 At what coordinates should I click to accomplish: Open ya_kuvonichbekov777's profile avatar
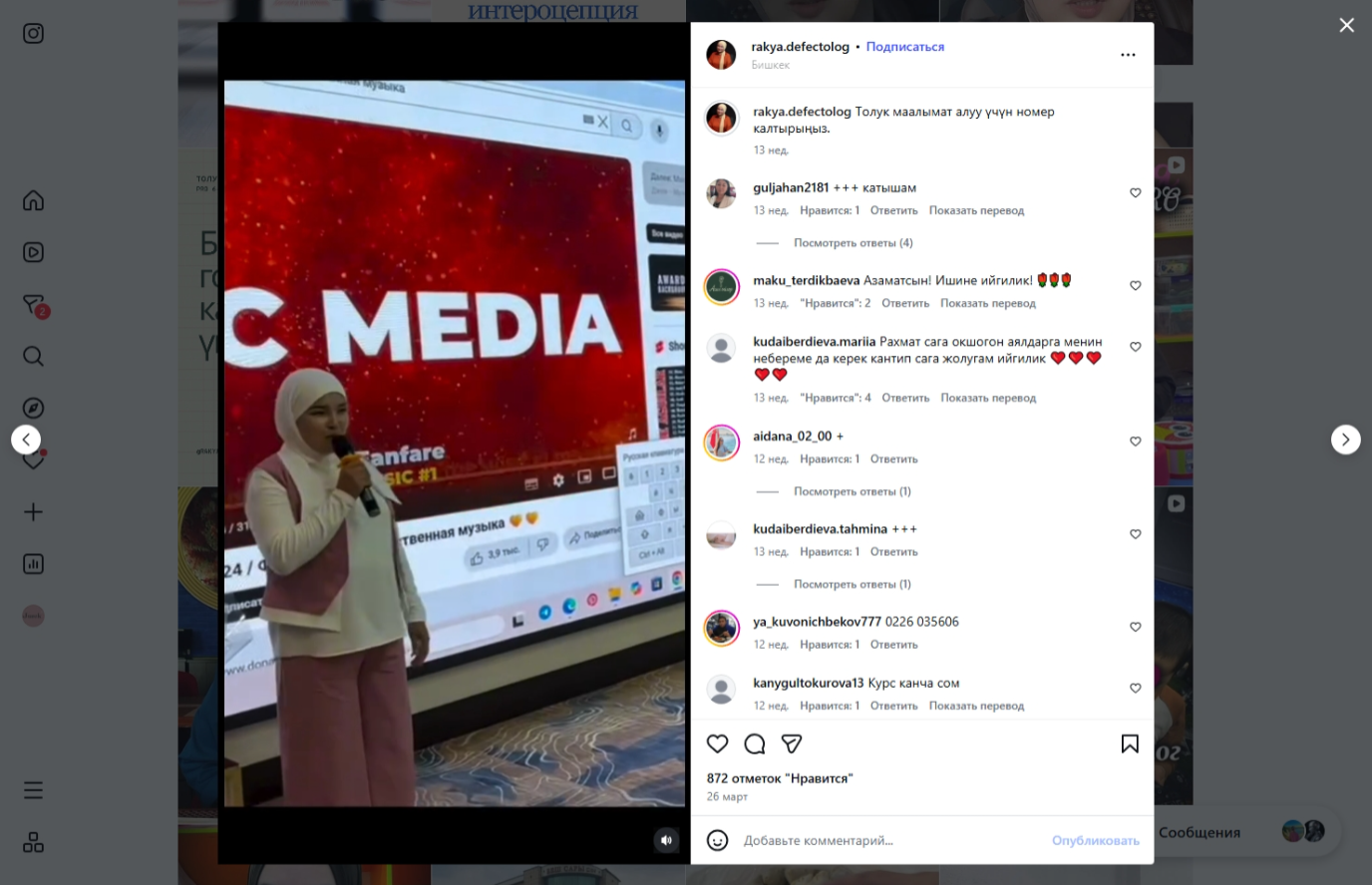pyautogui.click(x=721, y=628)
